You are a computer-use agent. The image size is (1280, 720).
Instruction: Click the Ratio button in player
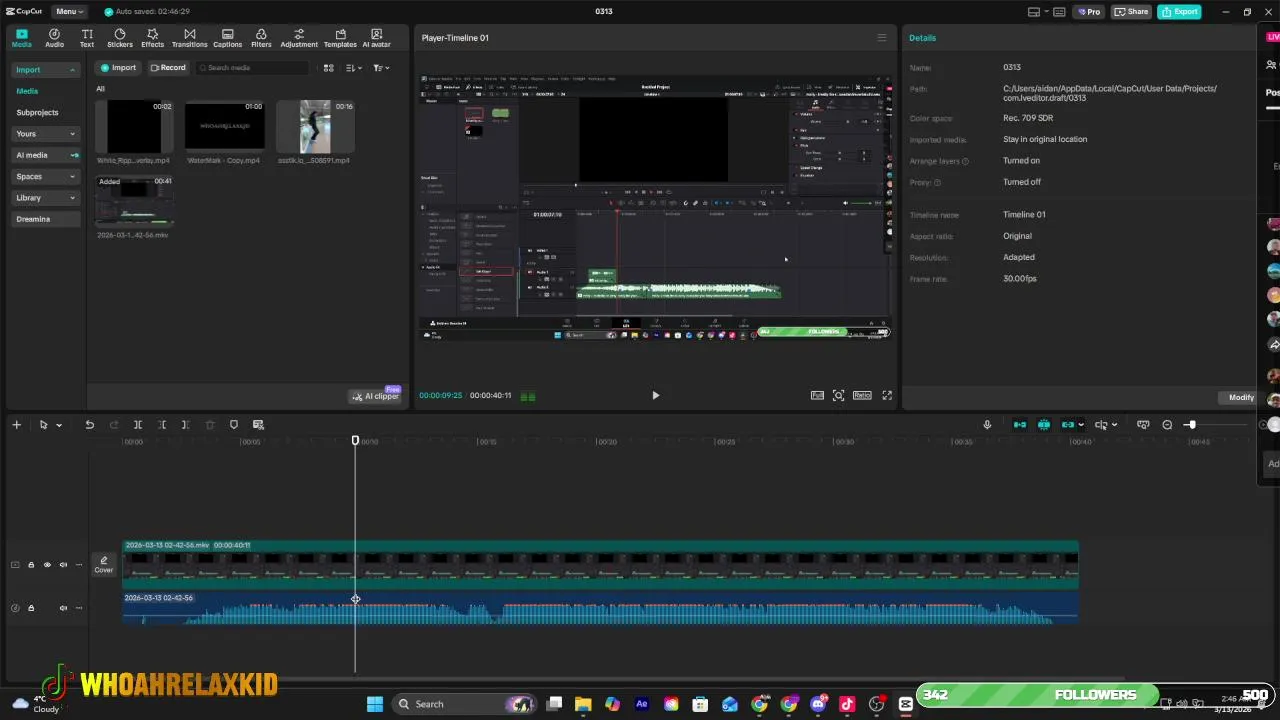(862, 395)
